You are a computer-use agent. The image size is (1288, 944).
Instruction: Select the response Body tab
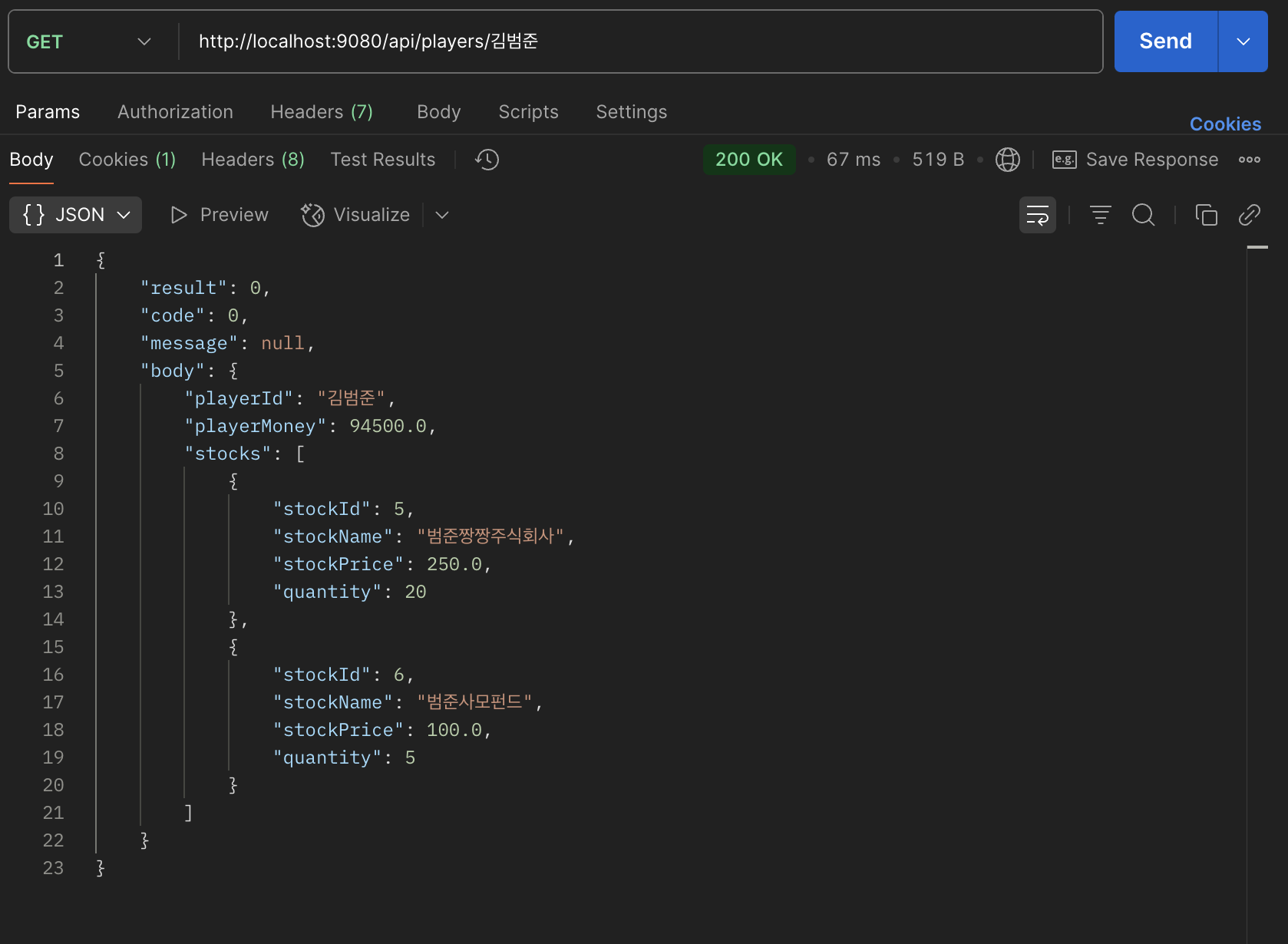pyautogui.click(x=31, y=160)
